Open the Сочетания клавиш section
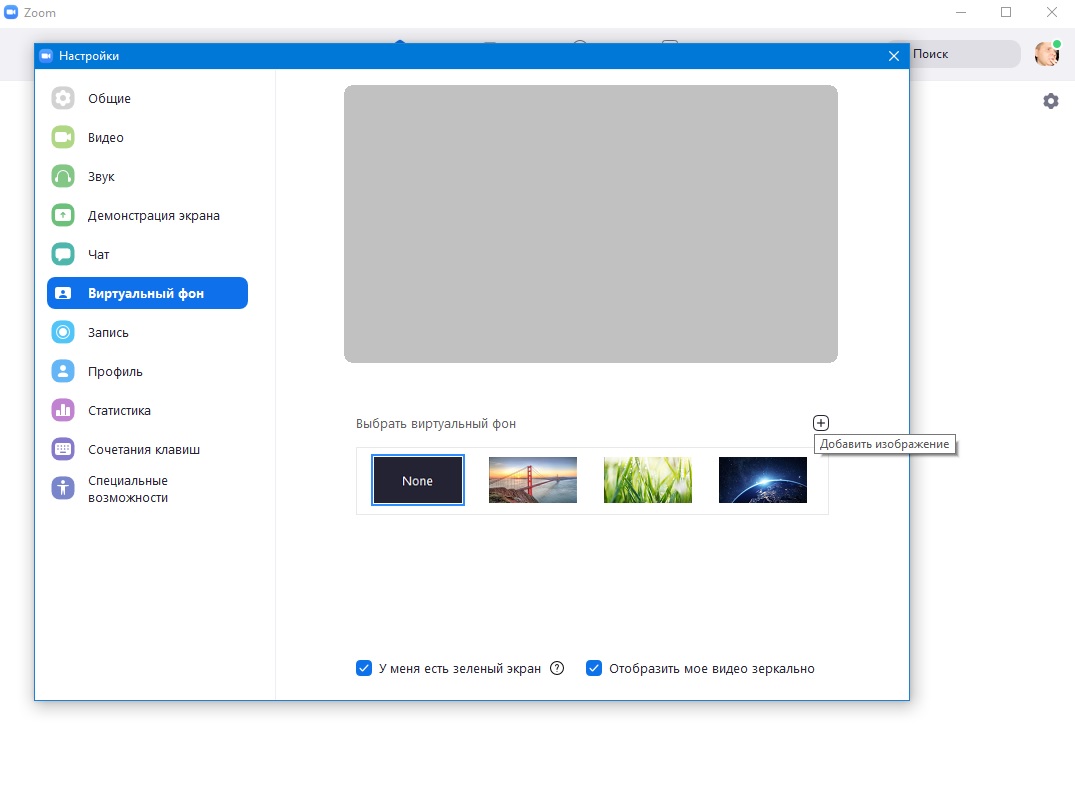 [x=143, y=449]
